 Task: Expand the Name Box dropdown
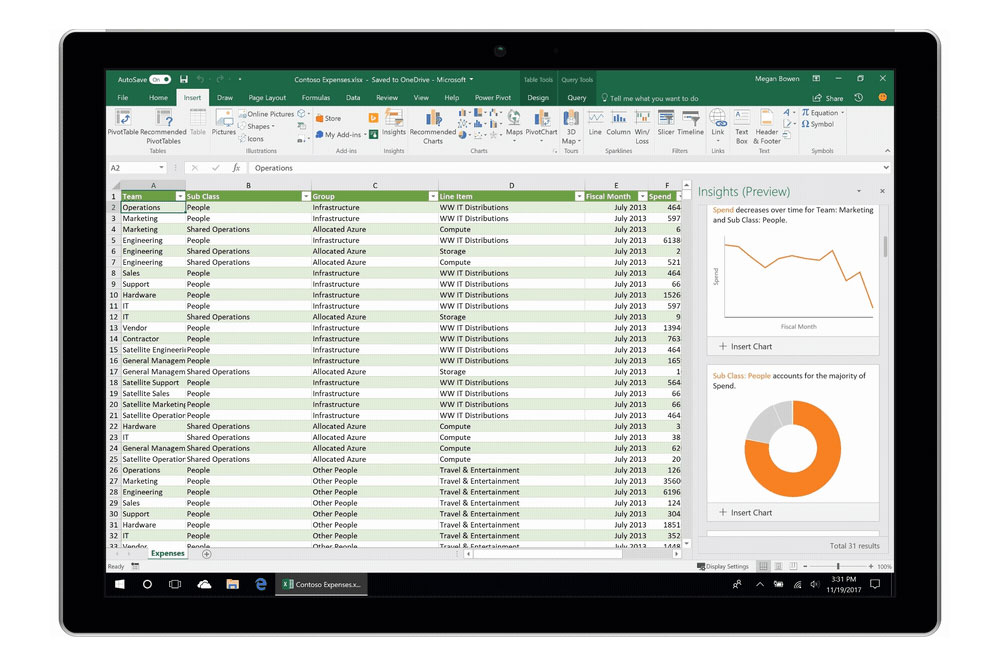click(x=161, y=168)
